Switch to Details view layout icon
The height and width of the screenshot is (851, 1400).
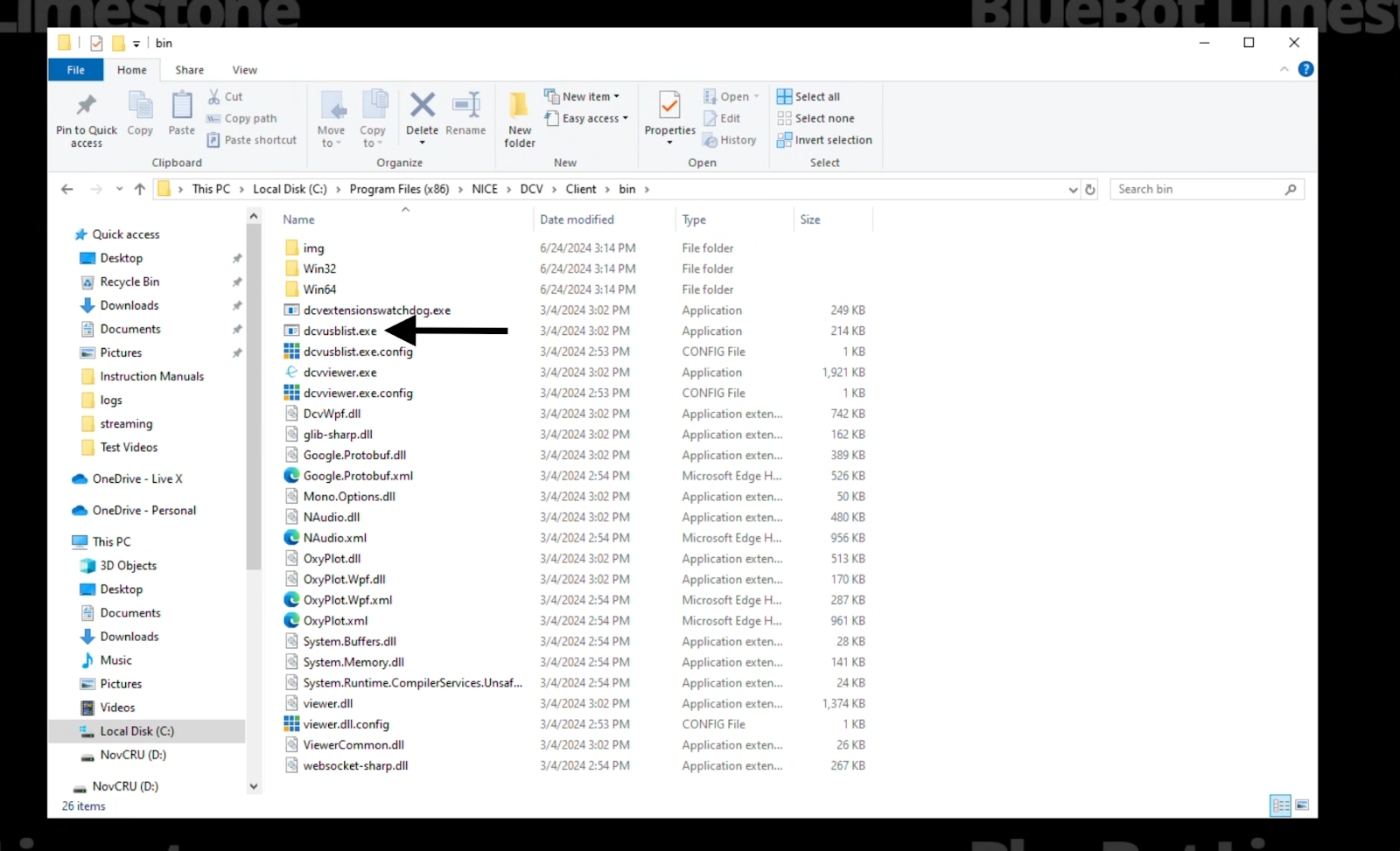1280,805
